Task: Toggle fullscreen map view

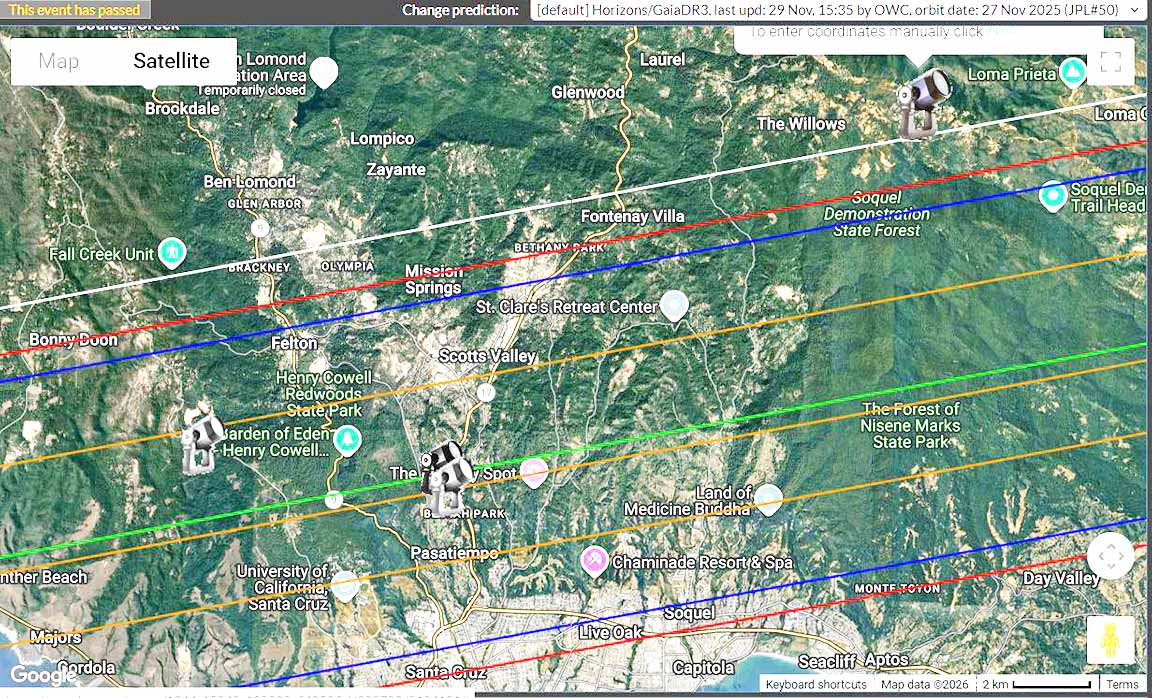Action: 1110,62
